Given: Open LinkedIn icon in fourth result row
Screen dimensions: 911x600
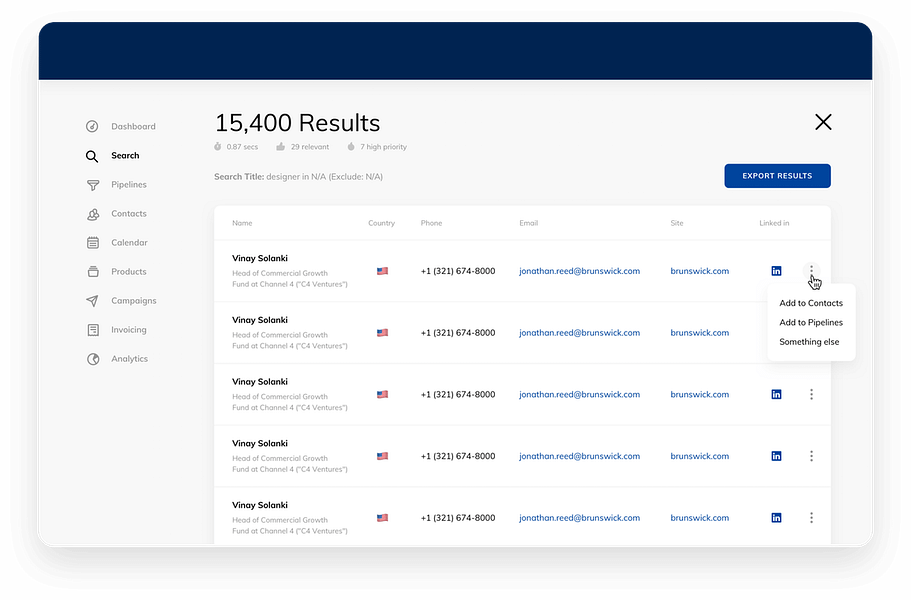Looking at the screenshot, I should tap(776, 457).
